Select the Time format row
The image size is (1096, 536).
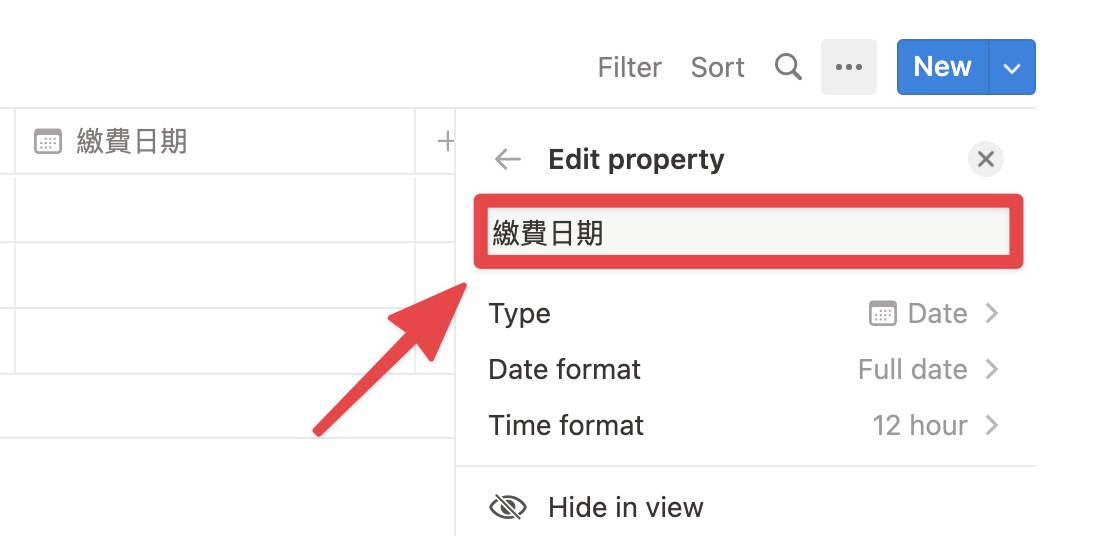click(745, 426)
